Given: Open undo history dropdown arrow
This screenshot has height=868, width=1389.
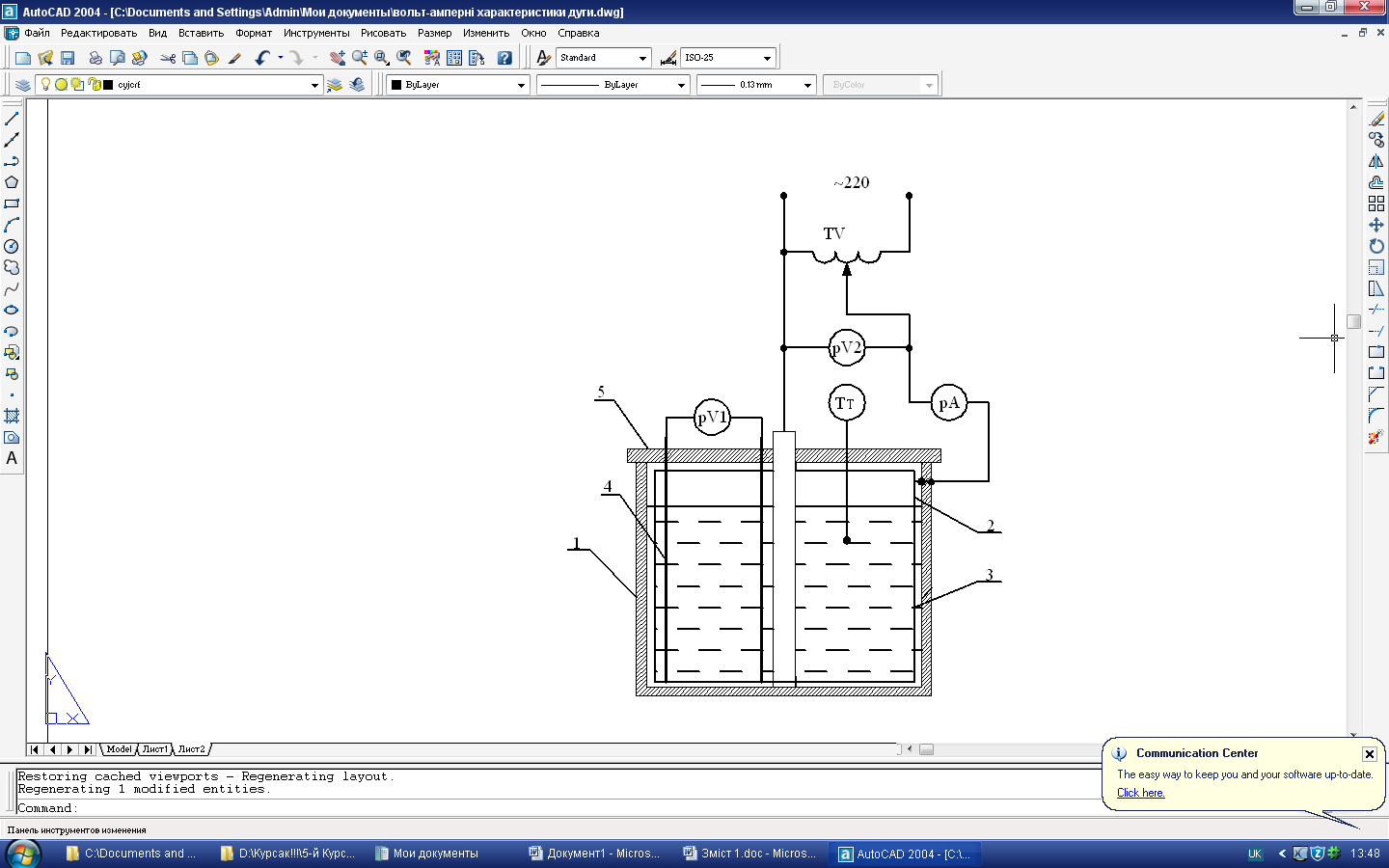Looking at the screenshot, I should click(281, 58).
